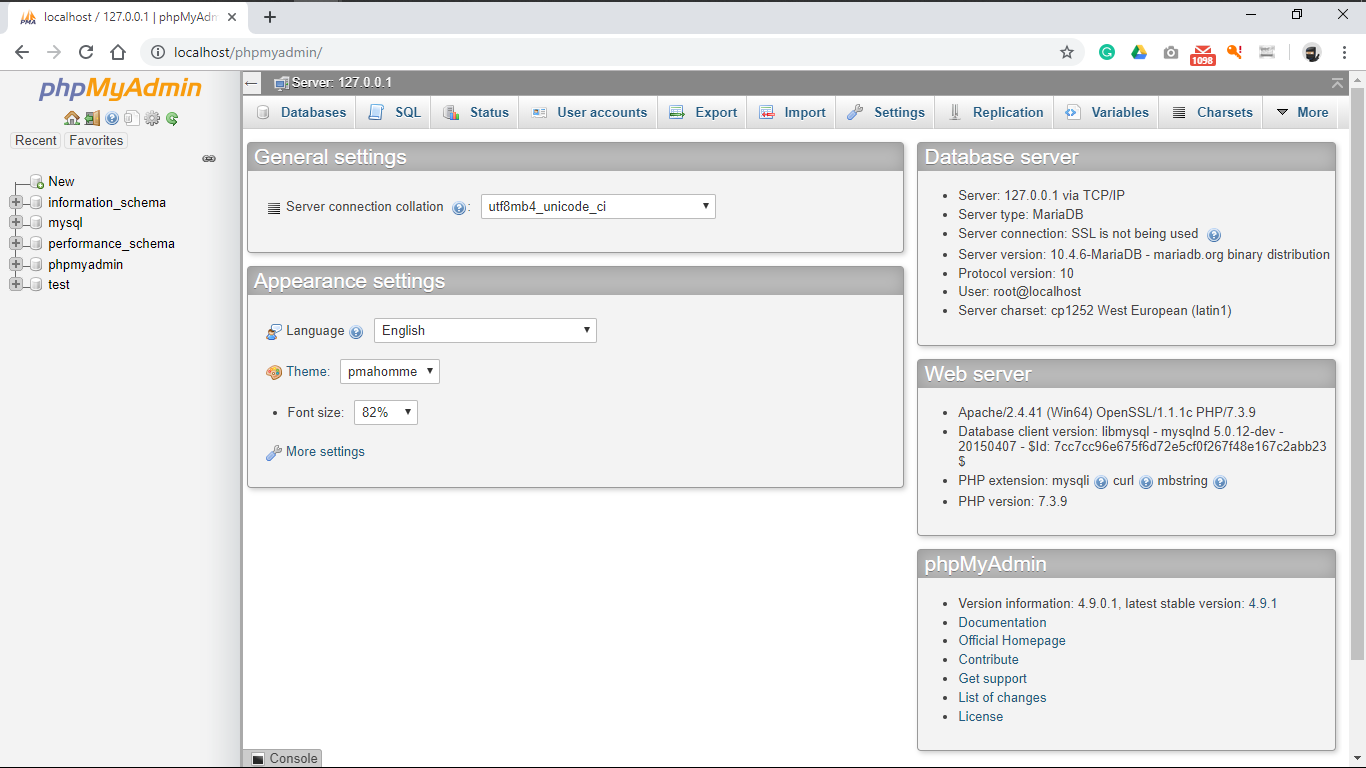This screenshot has width=1366, height=768.
Task: Click the help icon next to mbstring
Action: (x=1220, y=482)
